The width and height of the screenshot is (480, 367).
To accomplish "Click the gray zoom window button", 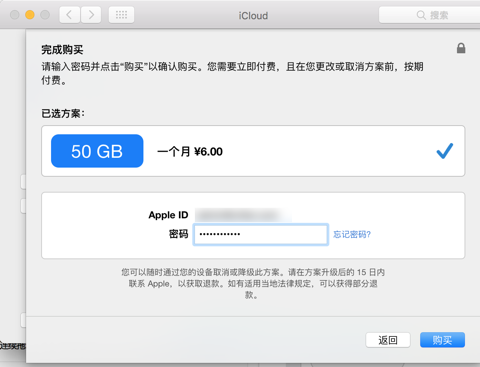I will pyautogui.click(x=45, y=15).
